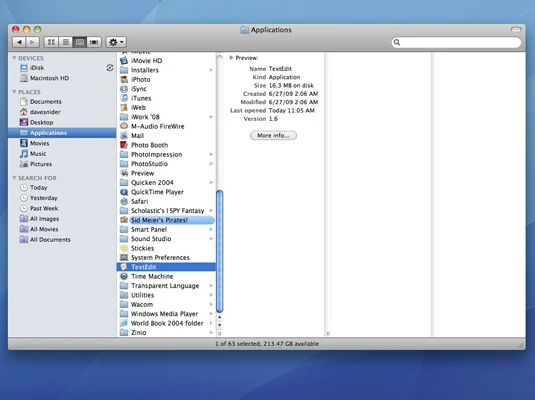Select the iTunes application
Screen dimensions: 535x400
[x=167, y=98]
